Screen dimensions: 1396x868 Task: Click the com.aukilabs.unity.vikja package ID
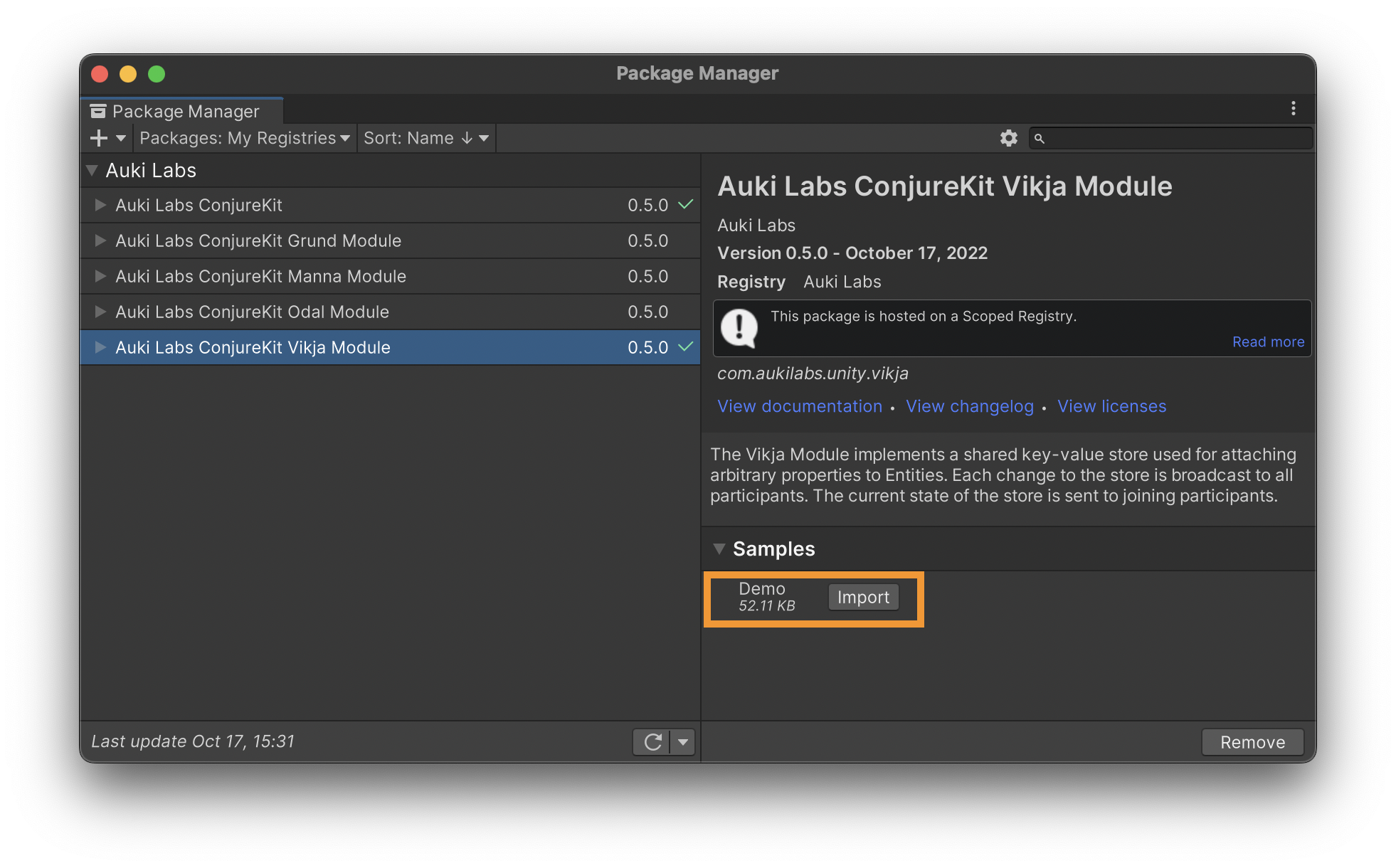[x=813, y=374]
